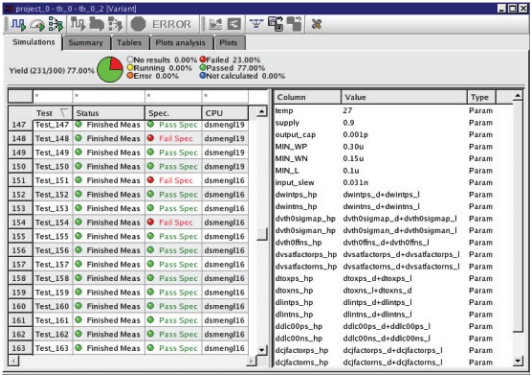The image size is (532, 380).
Task: Click the funnel filter toolbar icon
Action: coord(256,24)
